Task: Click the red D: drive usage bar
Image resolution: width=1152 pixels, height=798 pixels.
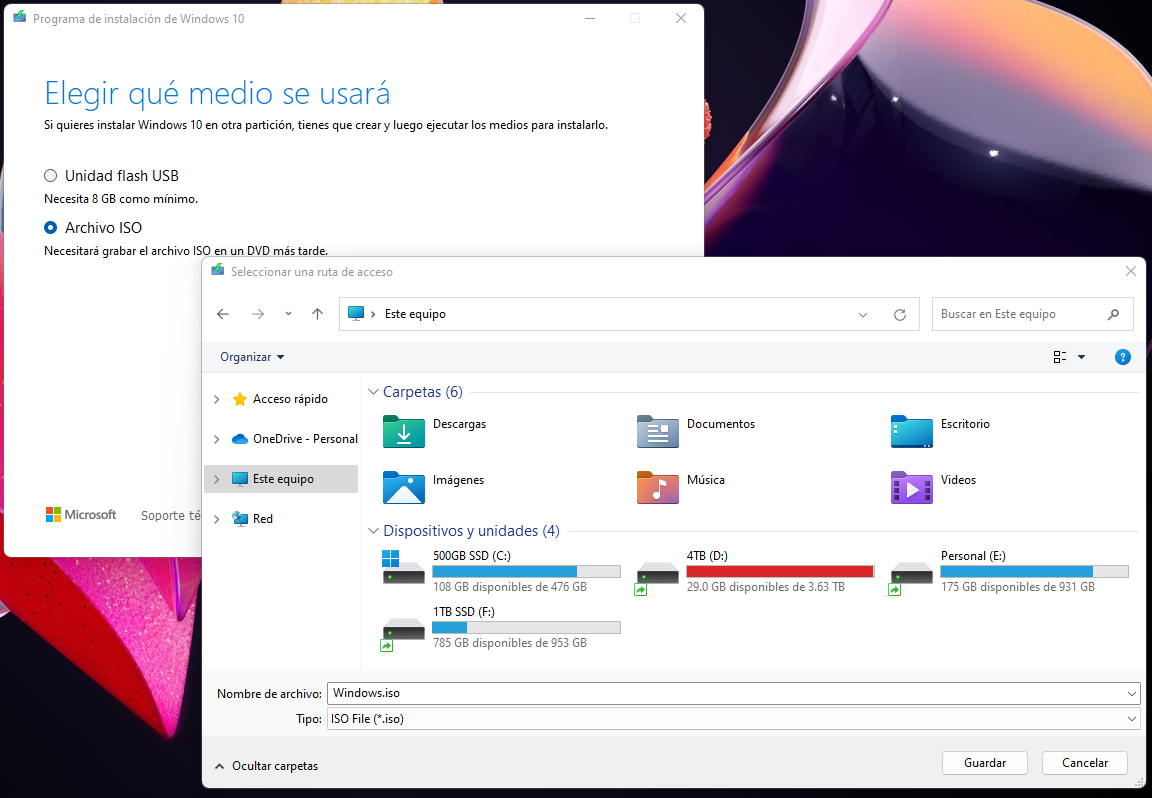Action: [x=780, y=572]
